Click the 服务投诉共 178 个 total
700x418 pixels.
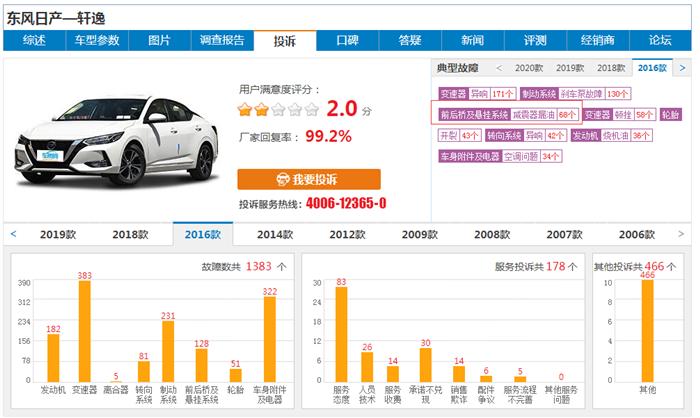tap(536, 267)
